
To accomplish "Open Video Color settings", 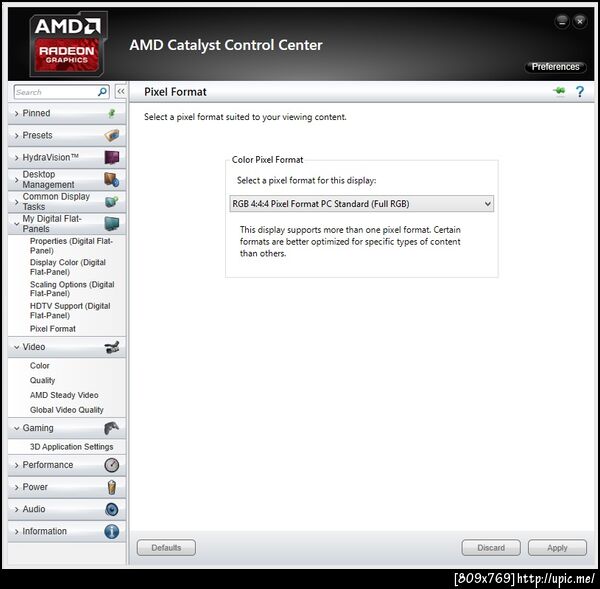I will tap(40, 366).
